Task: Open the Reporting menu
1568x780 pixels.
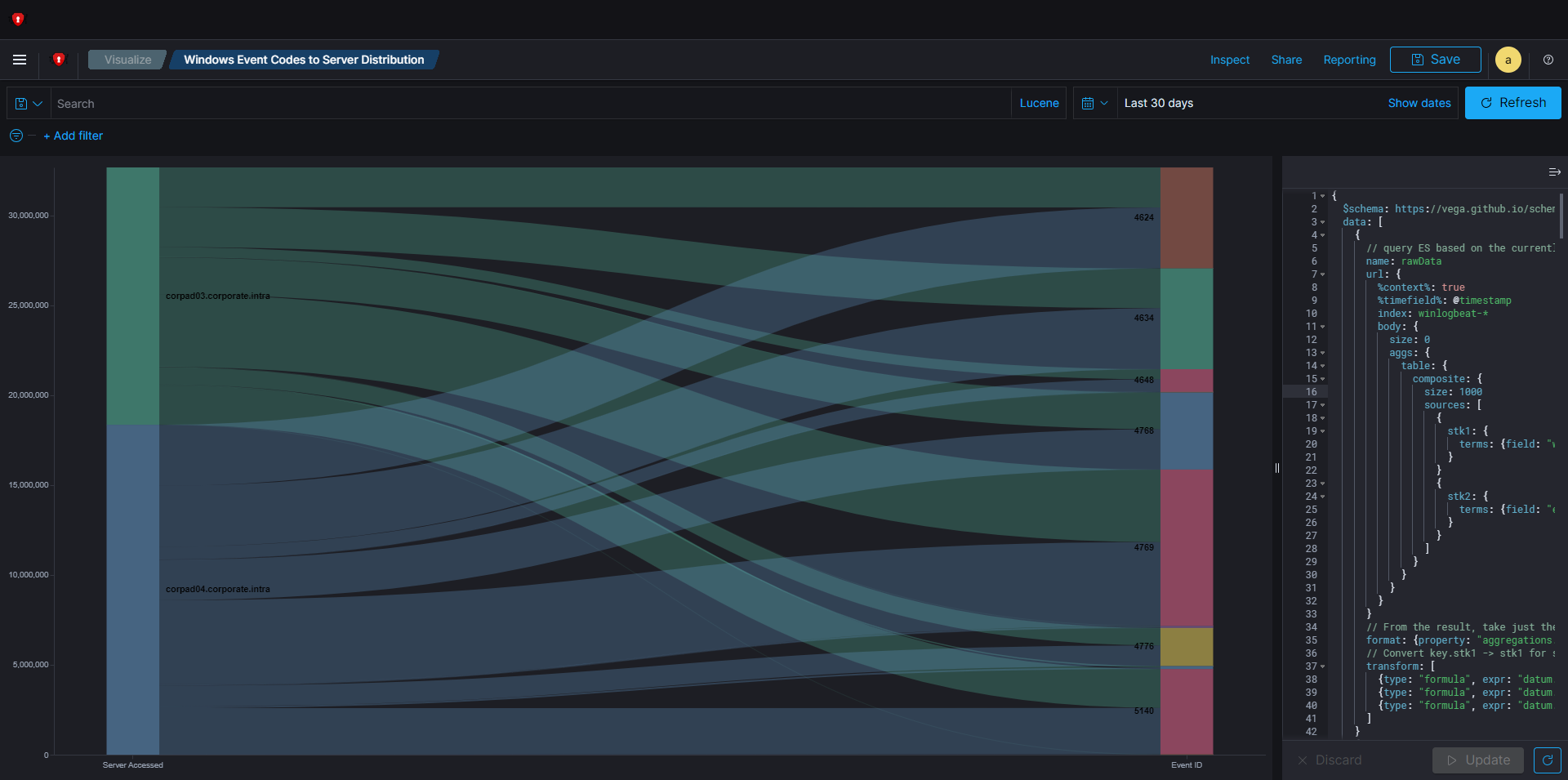Action: (1349, 60)
